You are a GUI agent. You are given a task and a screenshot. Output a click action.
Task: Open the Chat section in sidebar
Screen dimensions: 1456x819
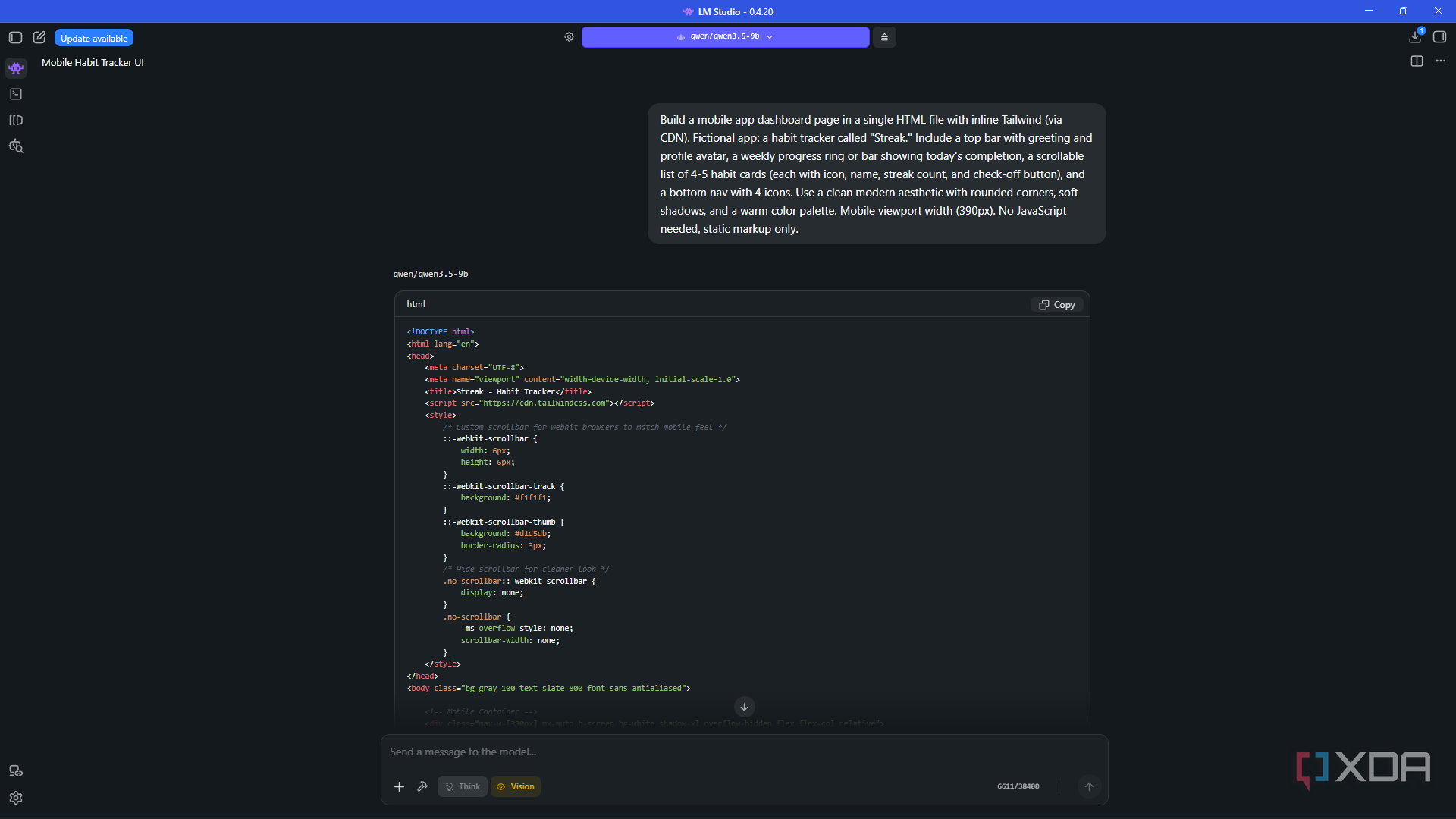pos(16,68)
